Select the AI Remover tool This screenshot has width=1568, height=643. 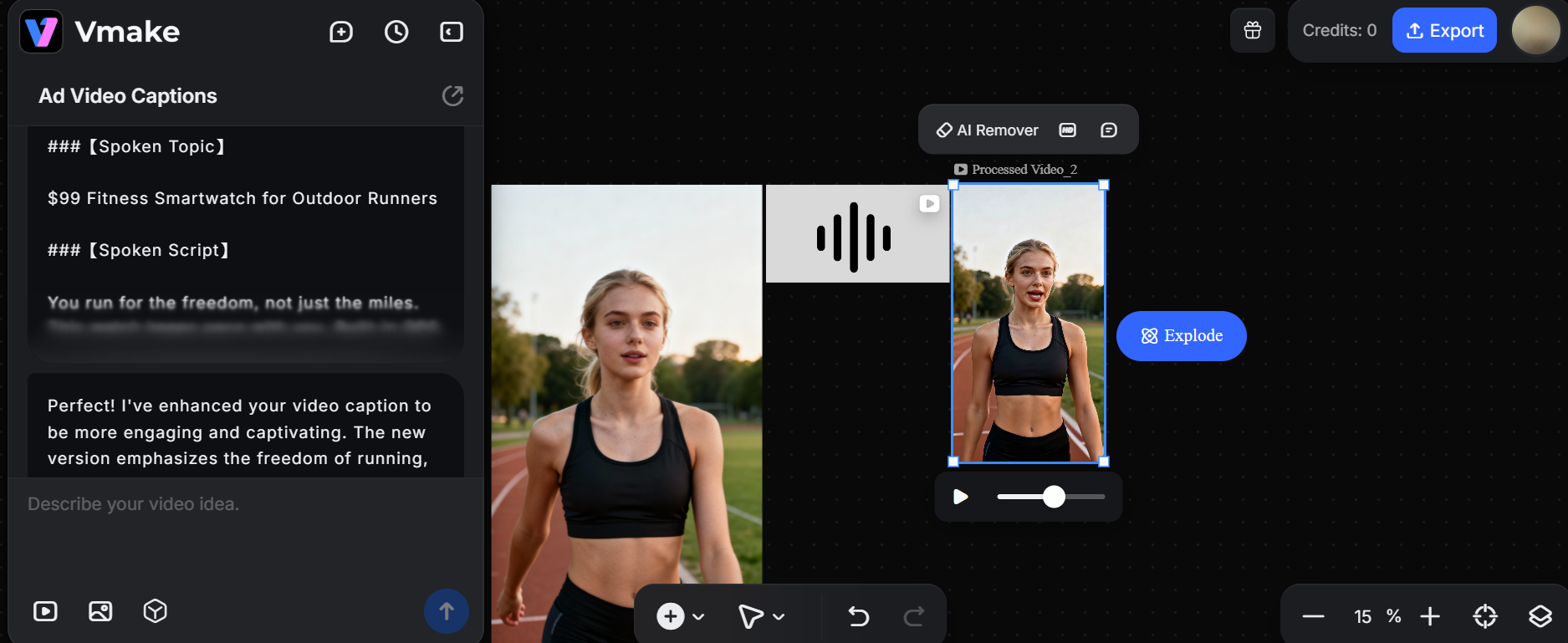[988, 130]
